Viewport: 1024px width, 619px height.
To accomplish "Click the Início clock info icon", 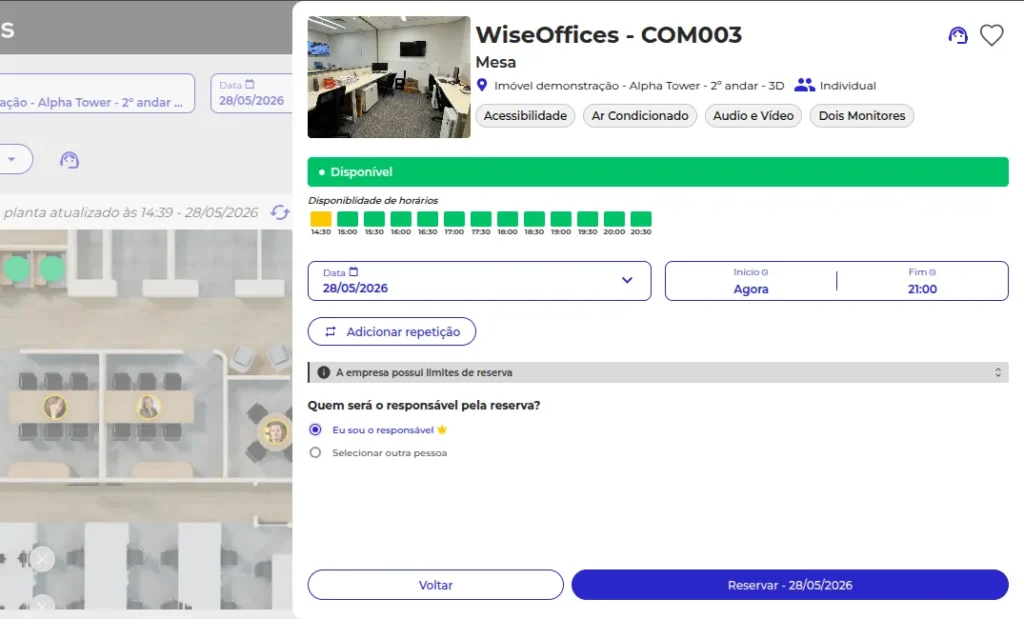I will [x=765, y=272].
